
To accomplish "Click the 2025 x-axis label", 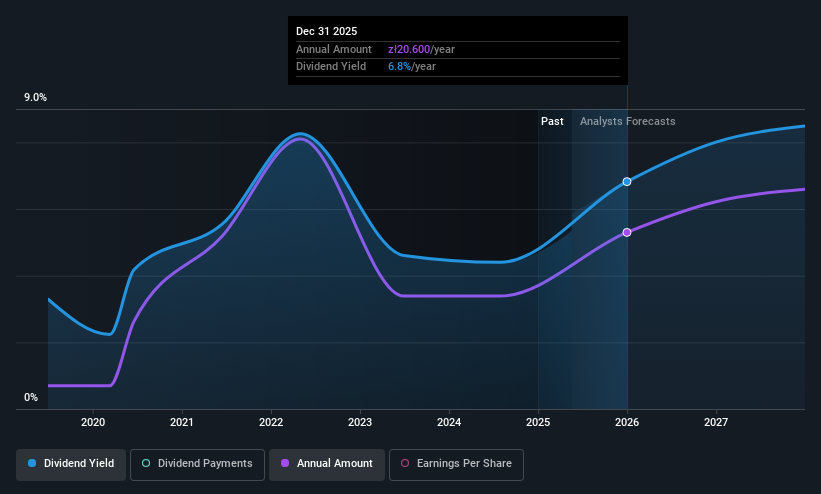I will pyautogui.click(x=538, y=422).
